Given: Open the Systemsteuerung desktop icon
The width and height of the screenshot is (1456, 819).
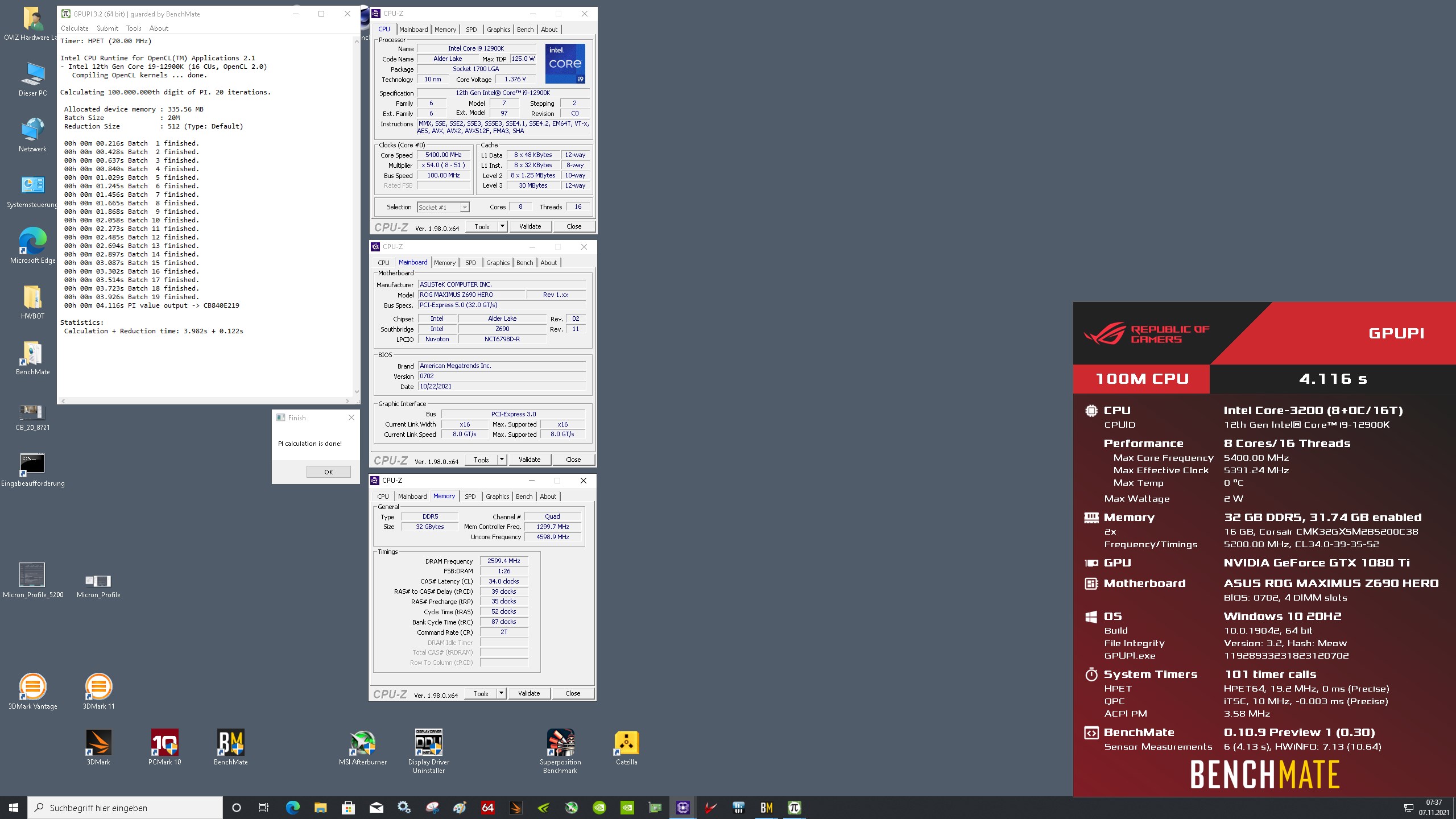Looking at the screenshot, I should click(x=32, y=191).
